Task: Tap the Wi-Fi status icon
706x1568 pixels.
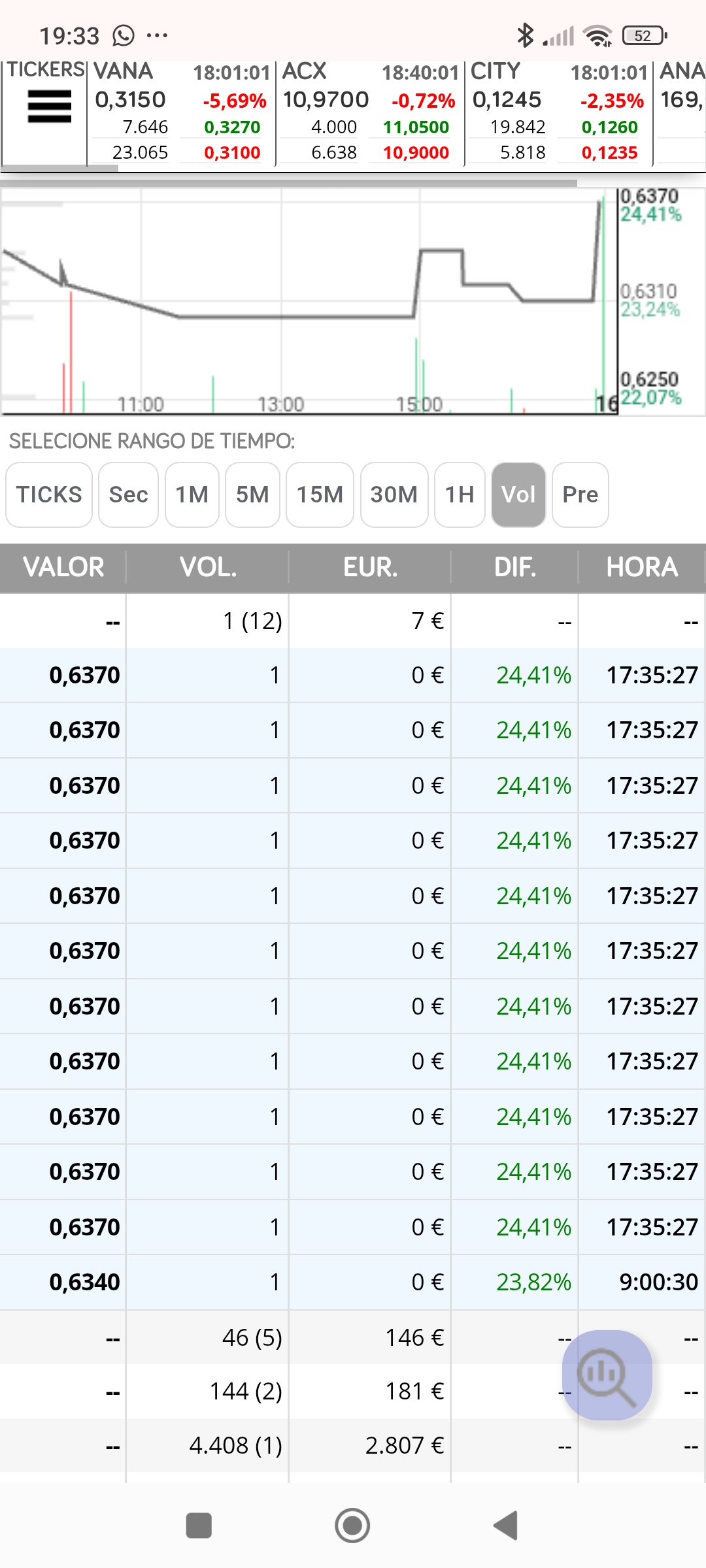Action: point(598,36)
